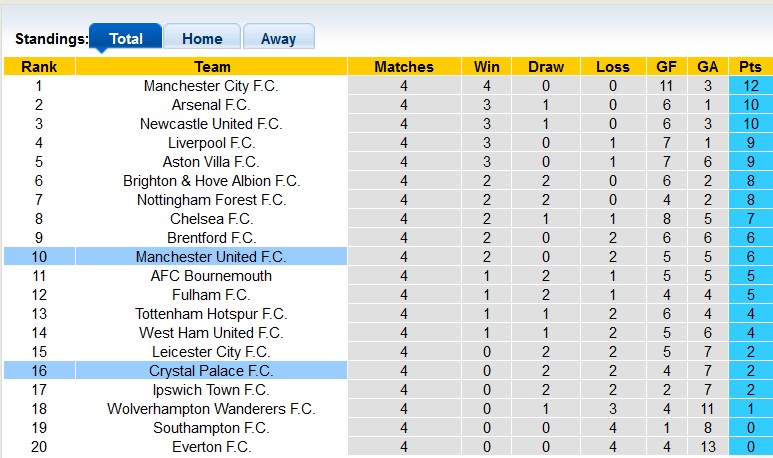Open Aston Villa F.C. link

[211, 162]
